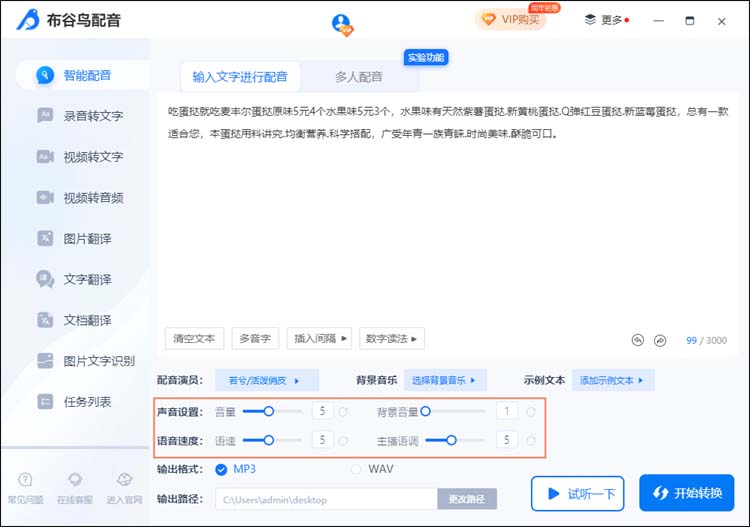Image resolution: width=750 pixels, height=527 pixels.
Task: Click the 实验功能 badge
Action: point(426,57)
